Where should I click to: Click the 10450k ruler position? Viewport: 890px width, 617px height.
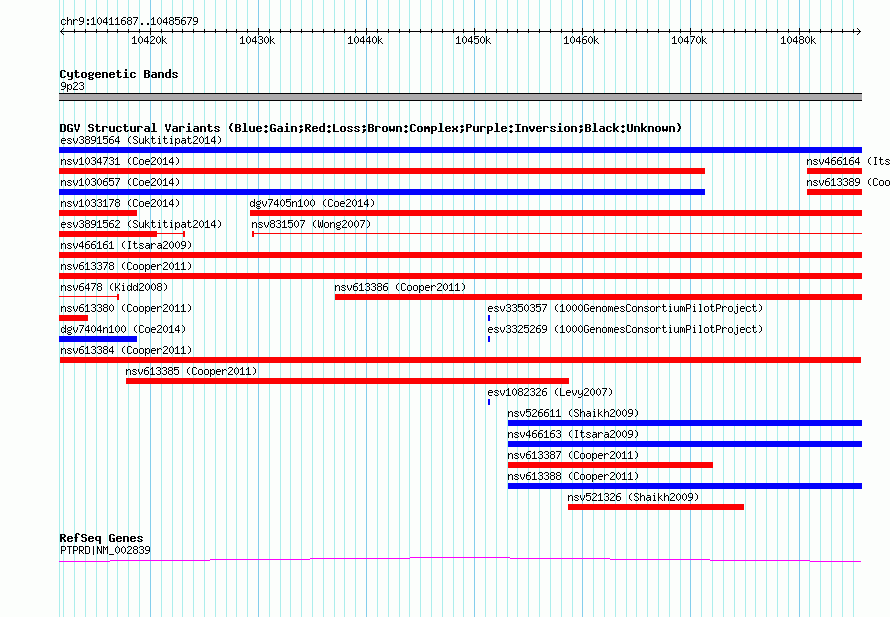point(473,40)
